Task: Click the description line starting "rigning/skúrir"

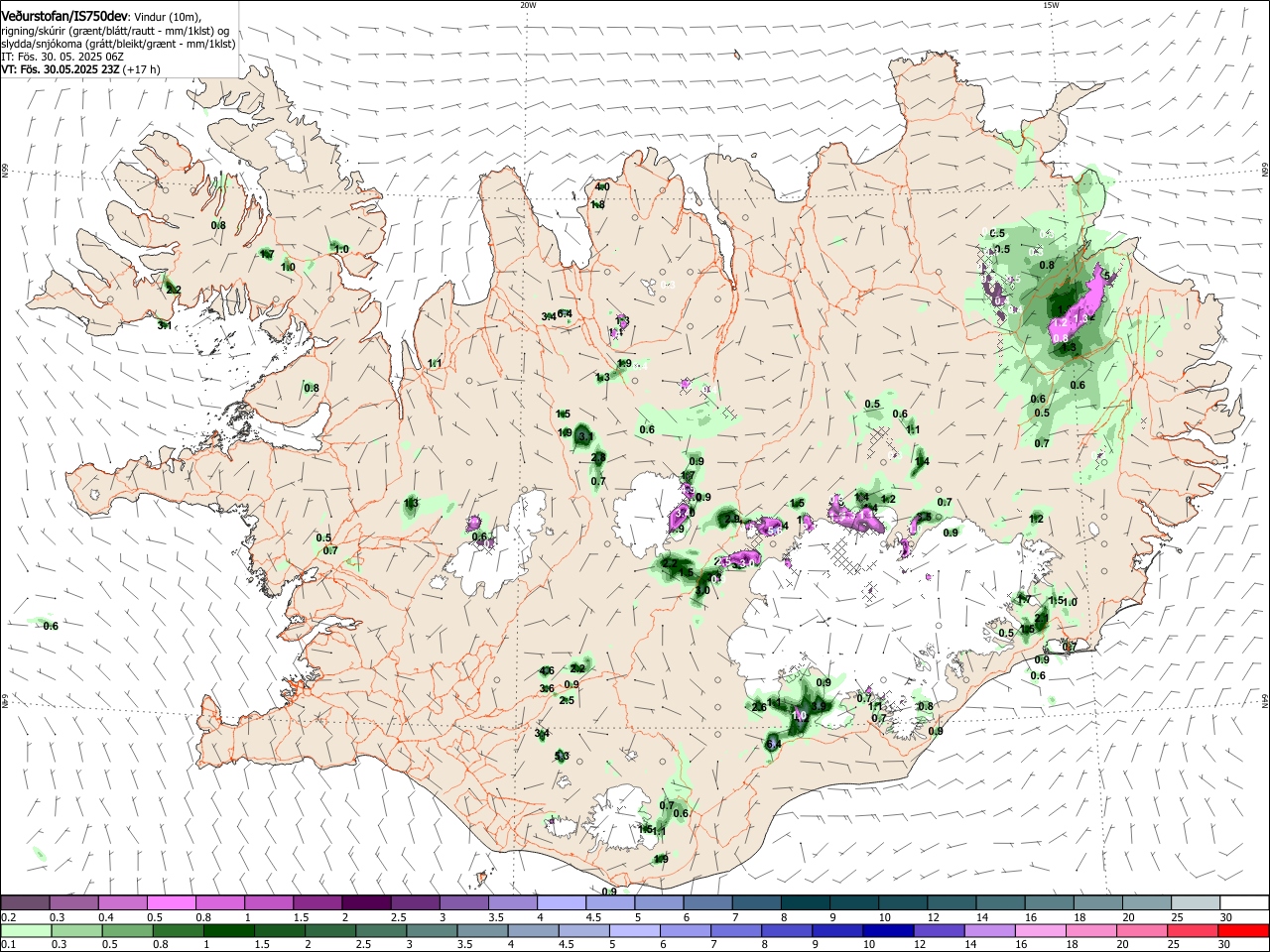Action: tap(114, 30)
